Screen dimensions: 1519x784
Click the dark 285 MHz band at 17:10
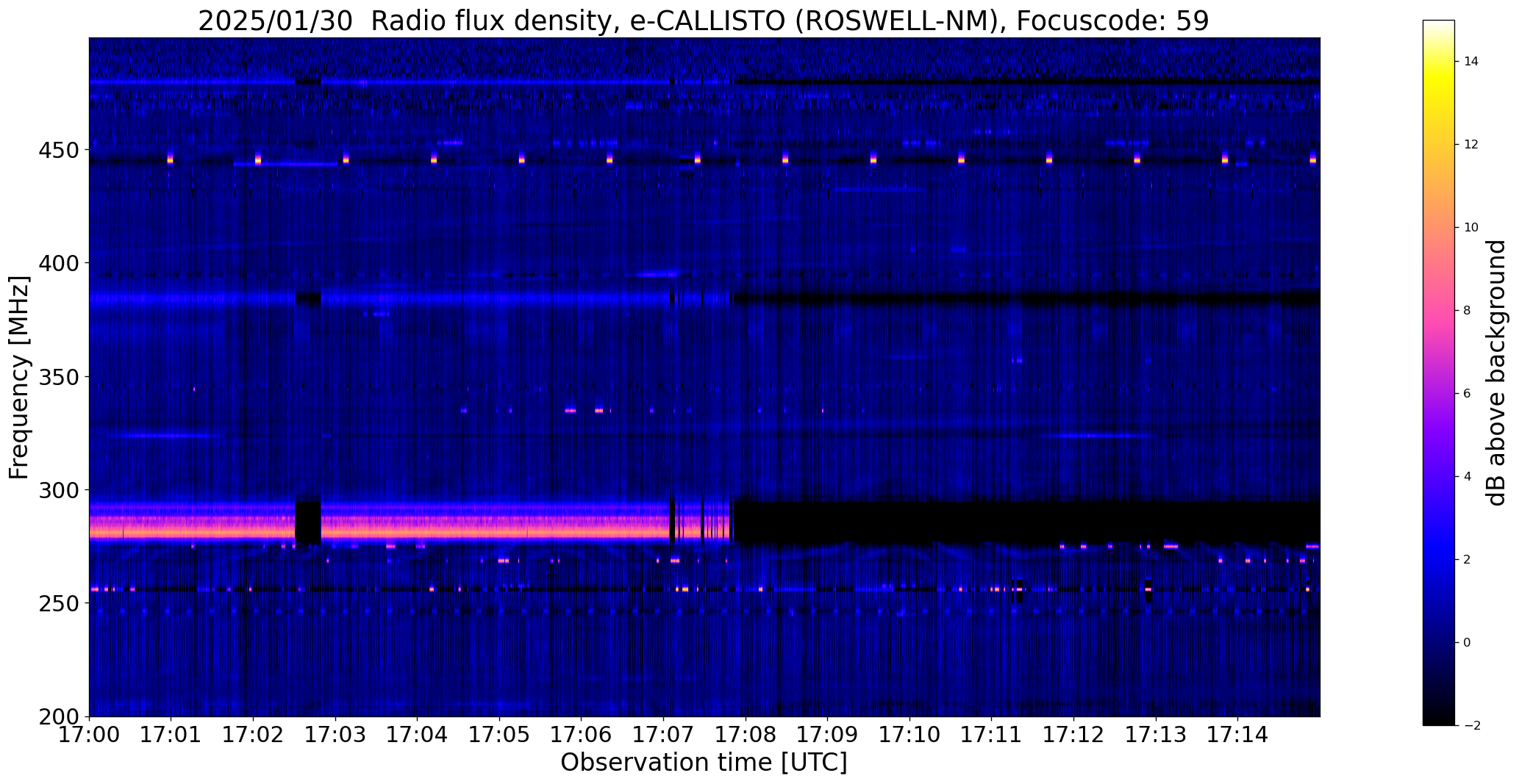(910, 523)
